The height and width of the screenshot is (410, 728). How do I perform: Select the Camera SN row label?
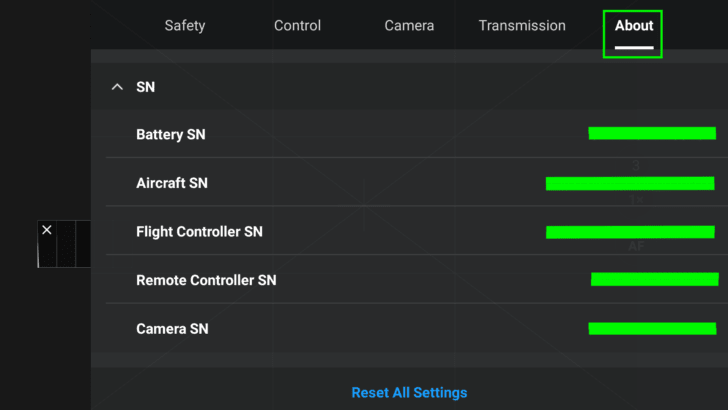pyautogui.click(x=172, y=329)
